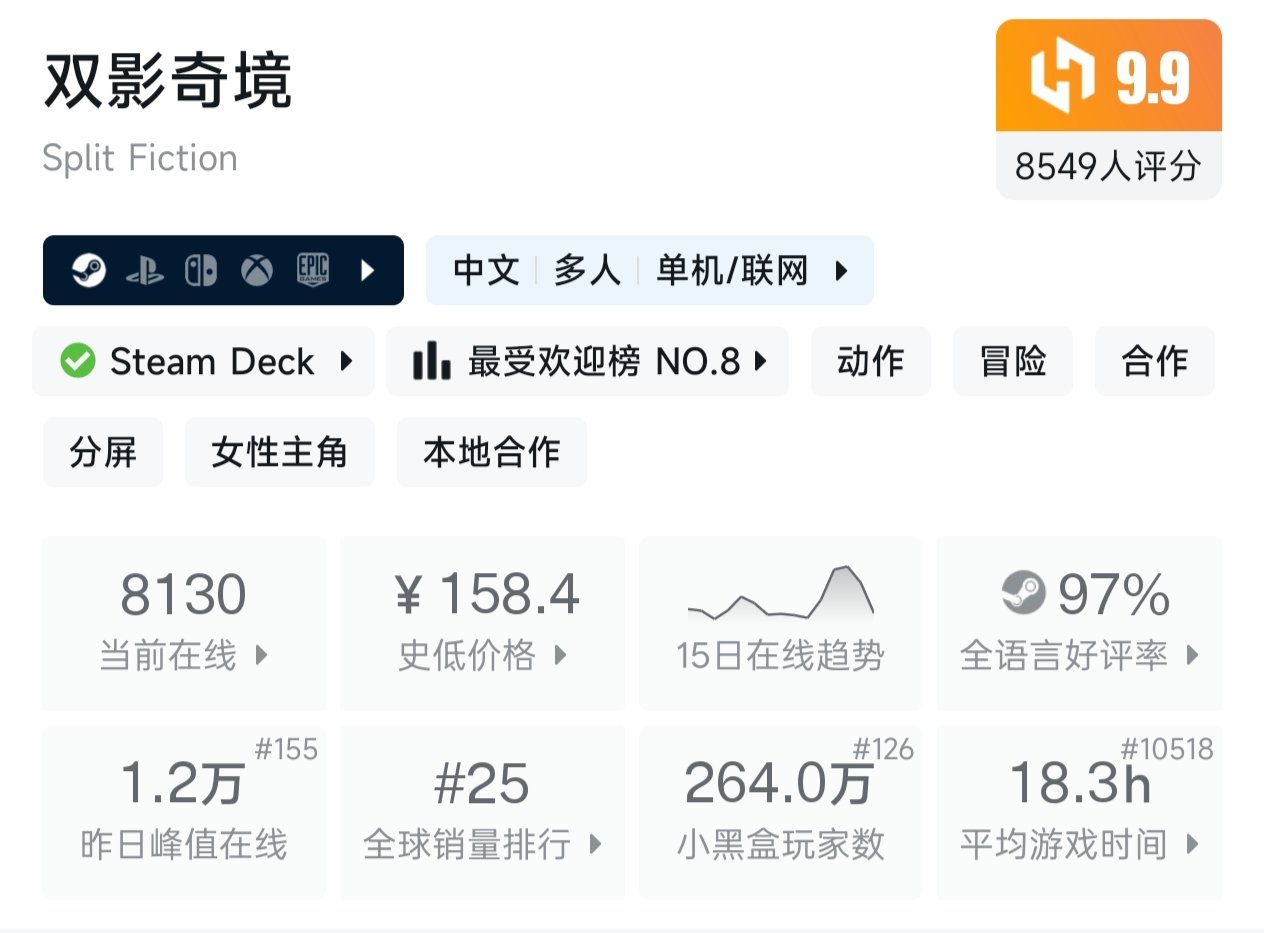Click the Nintendo Switch platform icon

(x=201, y=270)
